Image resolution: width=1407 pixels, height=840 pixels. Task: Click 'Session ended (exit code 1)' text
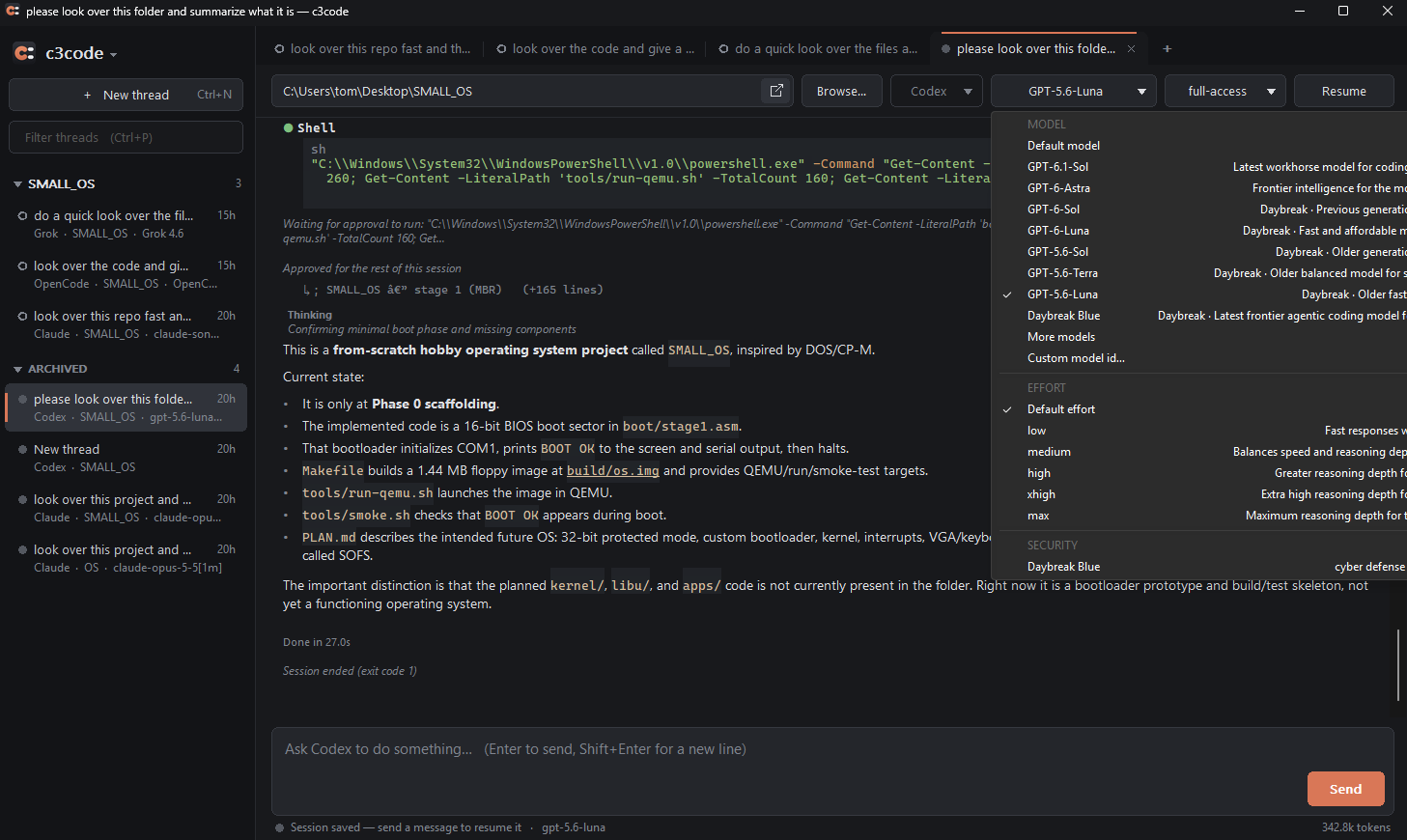coord(350,671)
